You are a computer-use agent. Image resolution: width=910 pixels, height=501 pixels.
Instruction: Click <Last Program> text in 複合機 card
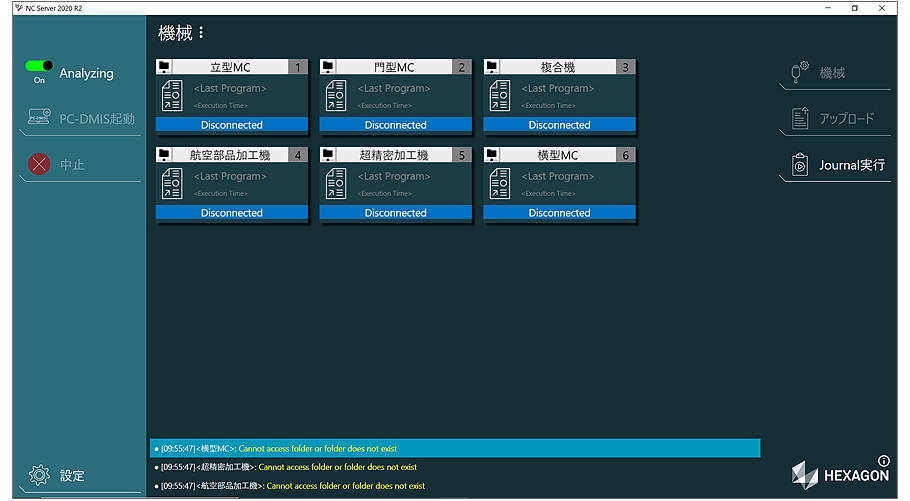[558, 88]
